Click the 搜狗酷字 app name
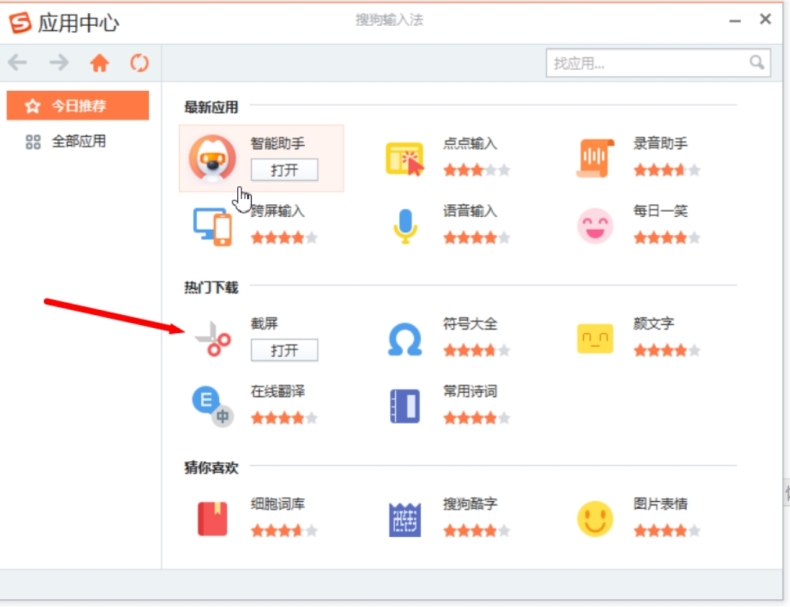790x607 pixels. click(x=470, y=504)
